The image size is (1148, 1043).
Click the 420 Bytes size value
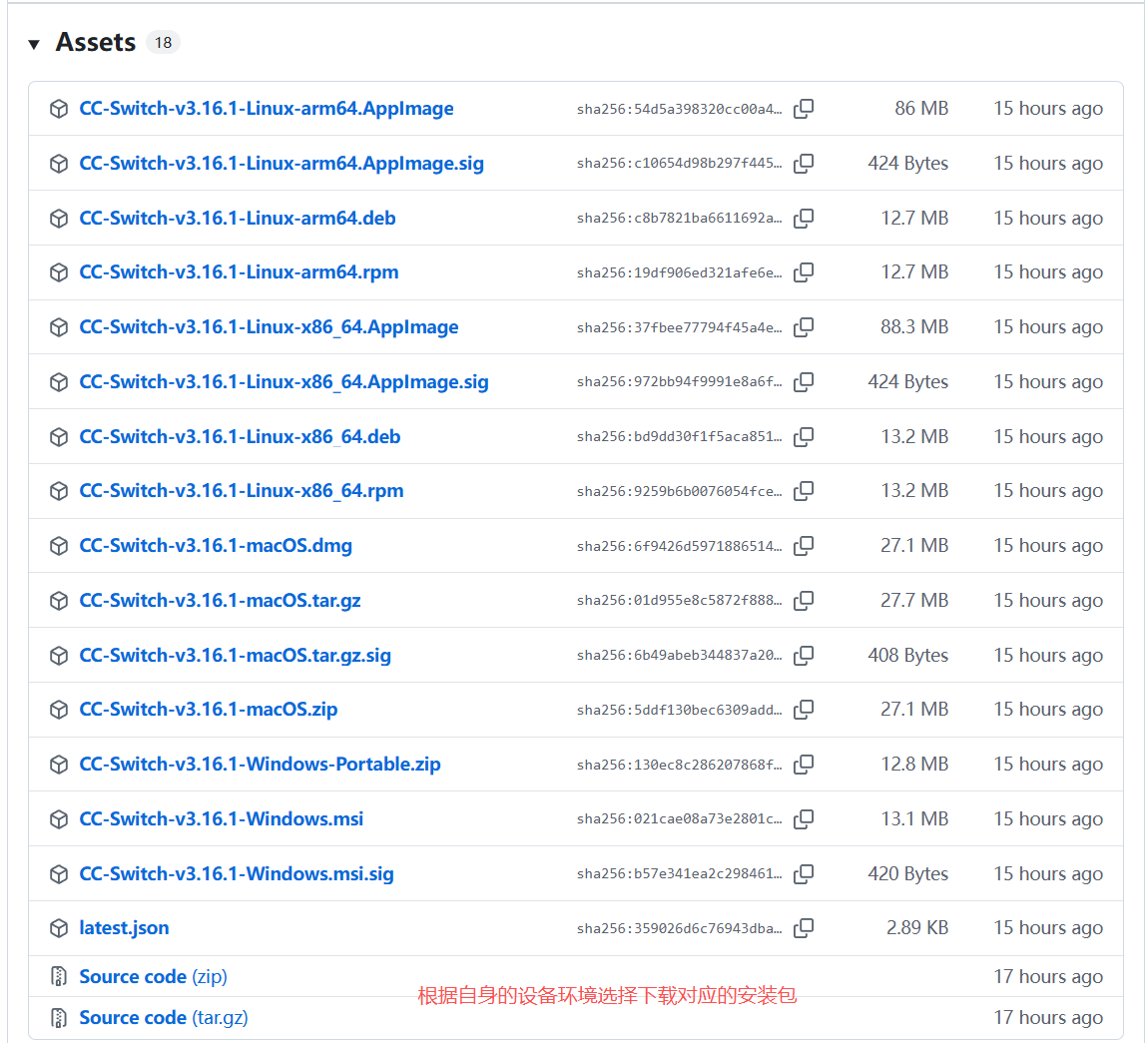coord(907,874)
